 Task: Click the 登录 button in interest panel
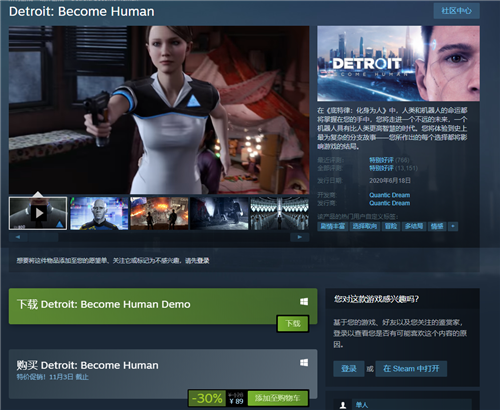[x=349, y=369]
